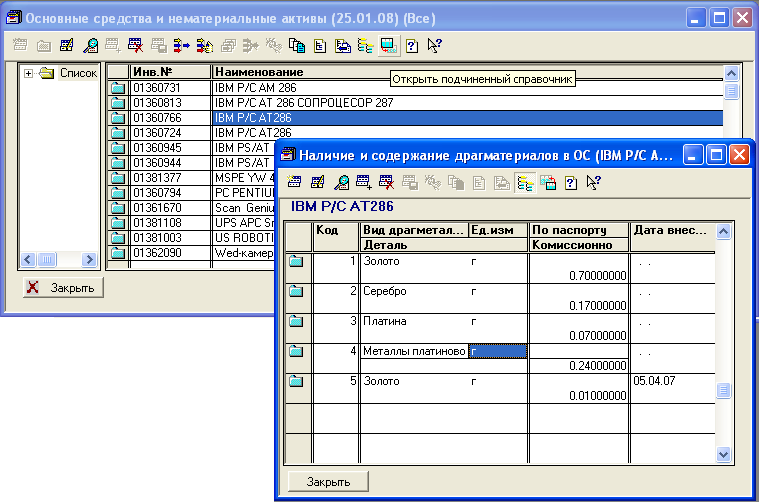
Task: Click the Дата внес... column header
Action: tap(673, 237)
